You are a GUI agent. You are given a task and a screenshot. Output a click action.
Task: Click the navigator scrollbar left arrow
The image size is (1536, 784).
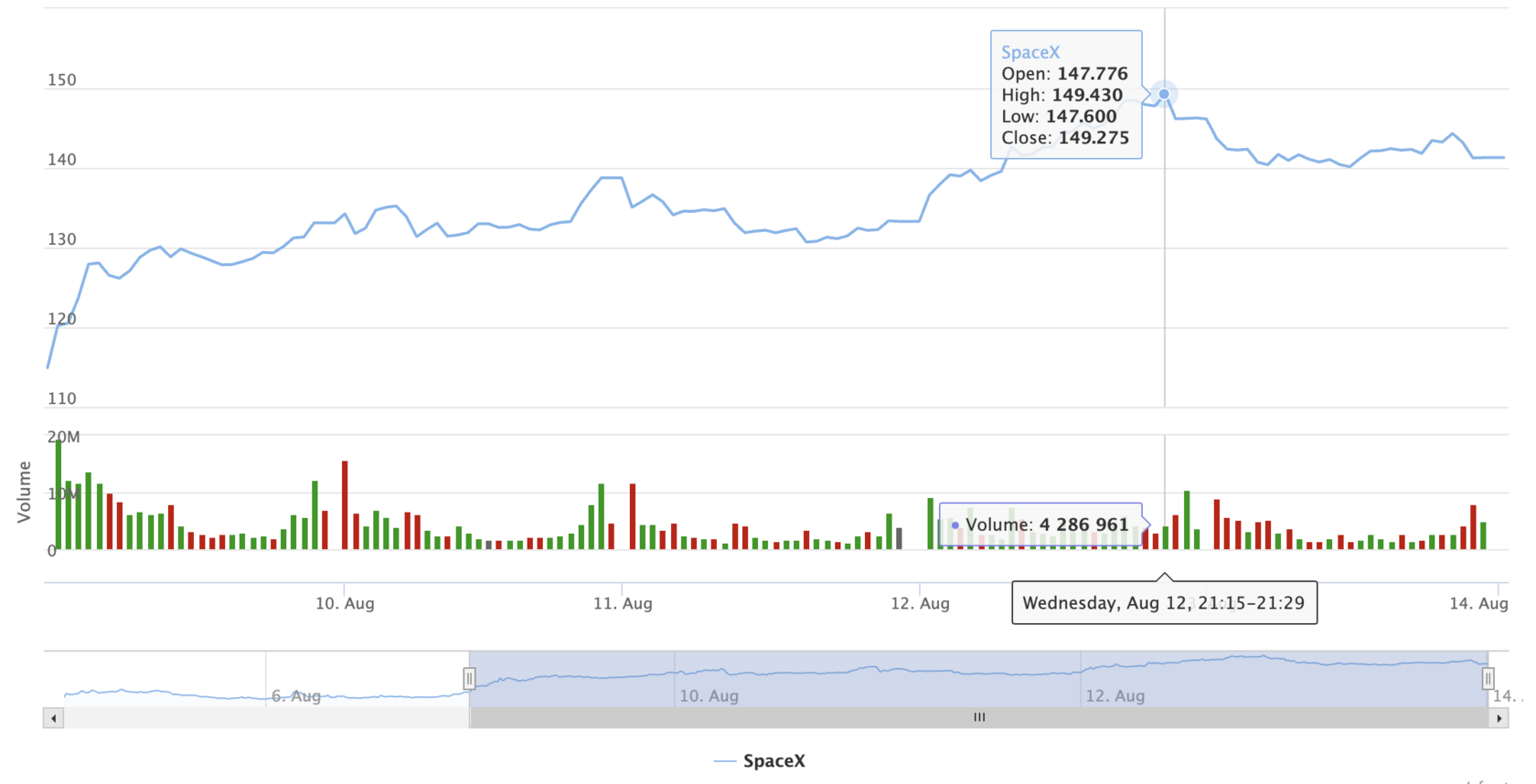(53, 718)
